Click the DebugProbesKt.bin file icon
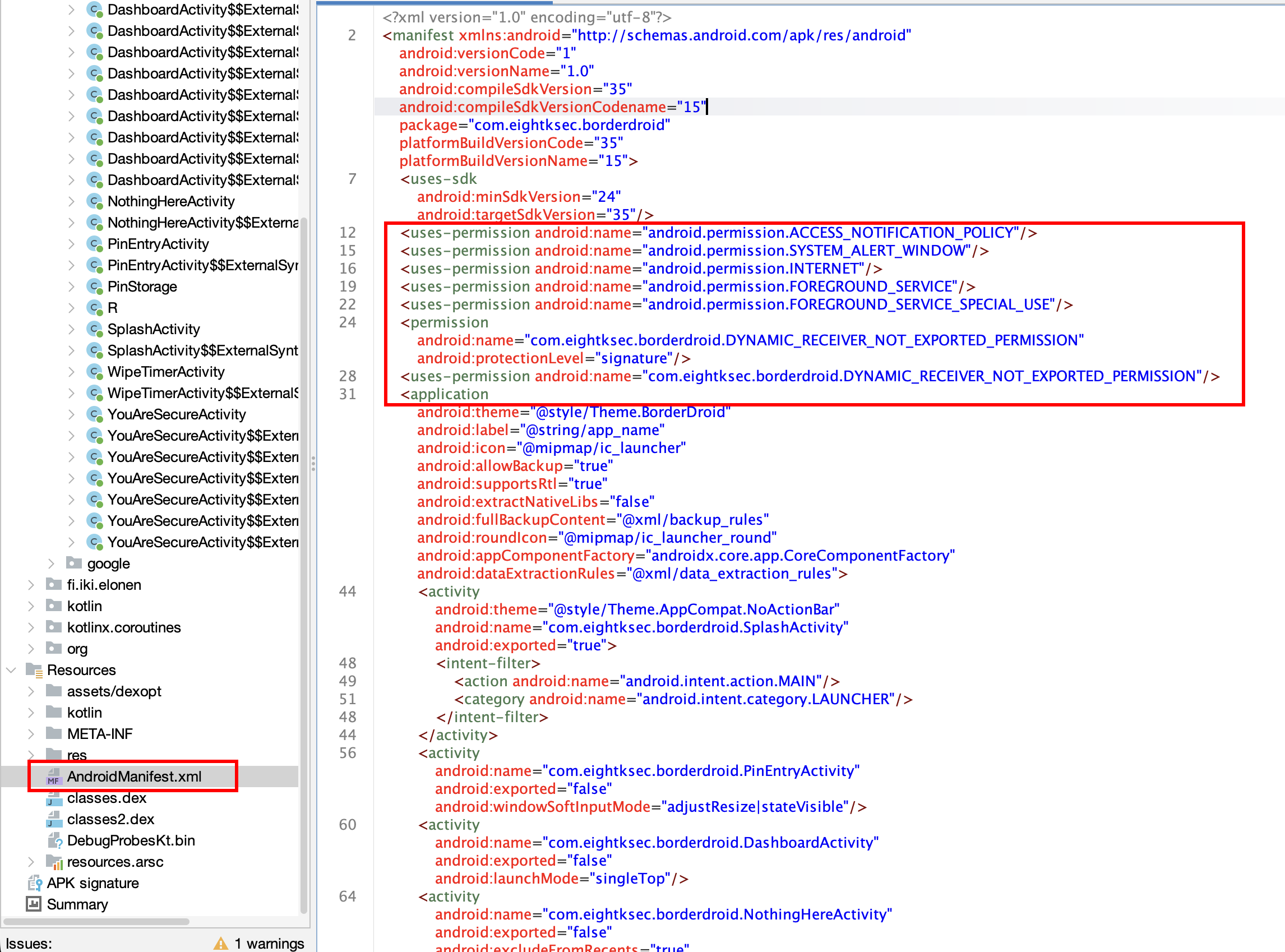 54,841
